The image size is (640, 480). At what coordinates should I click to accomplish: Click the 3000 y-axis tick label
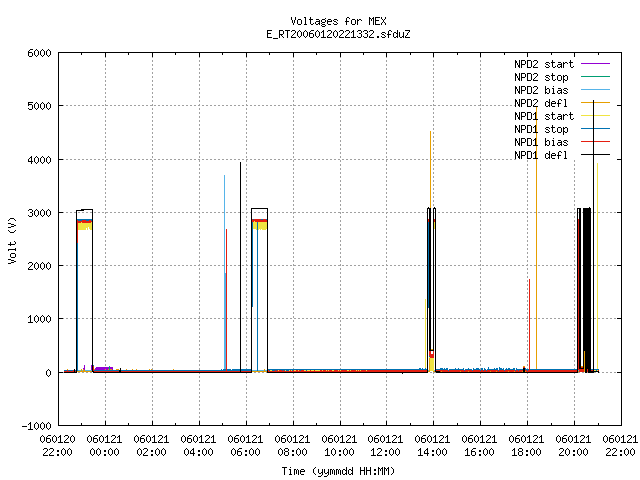[40, 213]
